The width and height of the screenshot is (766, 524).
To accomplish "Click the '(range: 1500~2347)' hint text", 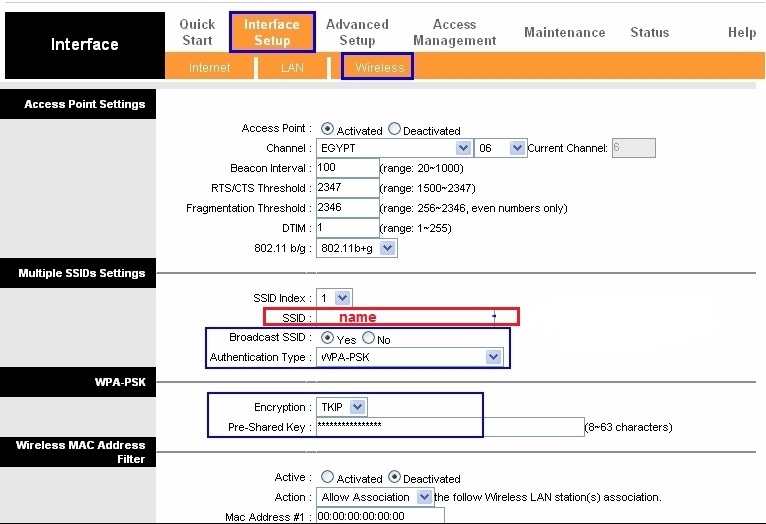I will point(427,189).
